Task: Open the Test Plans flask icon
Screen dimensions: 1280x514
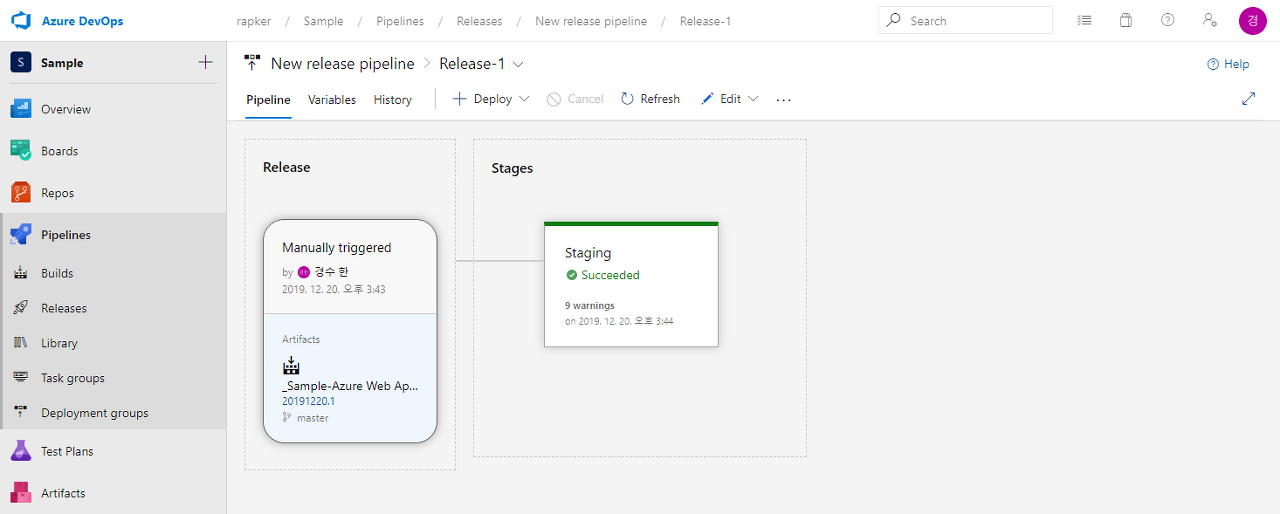Action: point(21,451)
